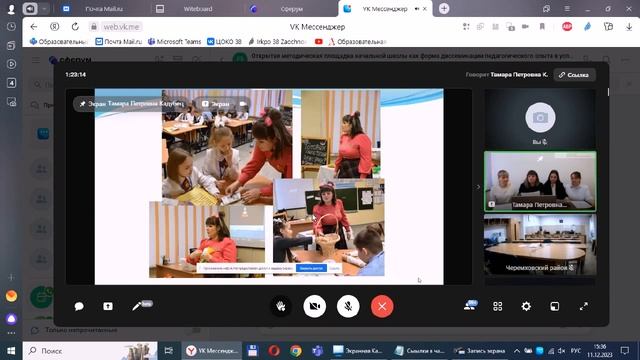This screenshot has width=640, height=360.
Task: End the call with red button
Action: (x=382, y=306)
